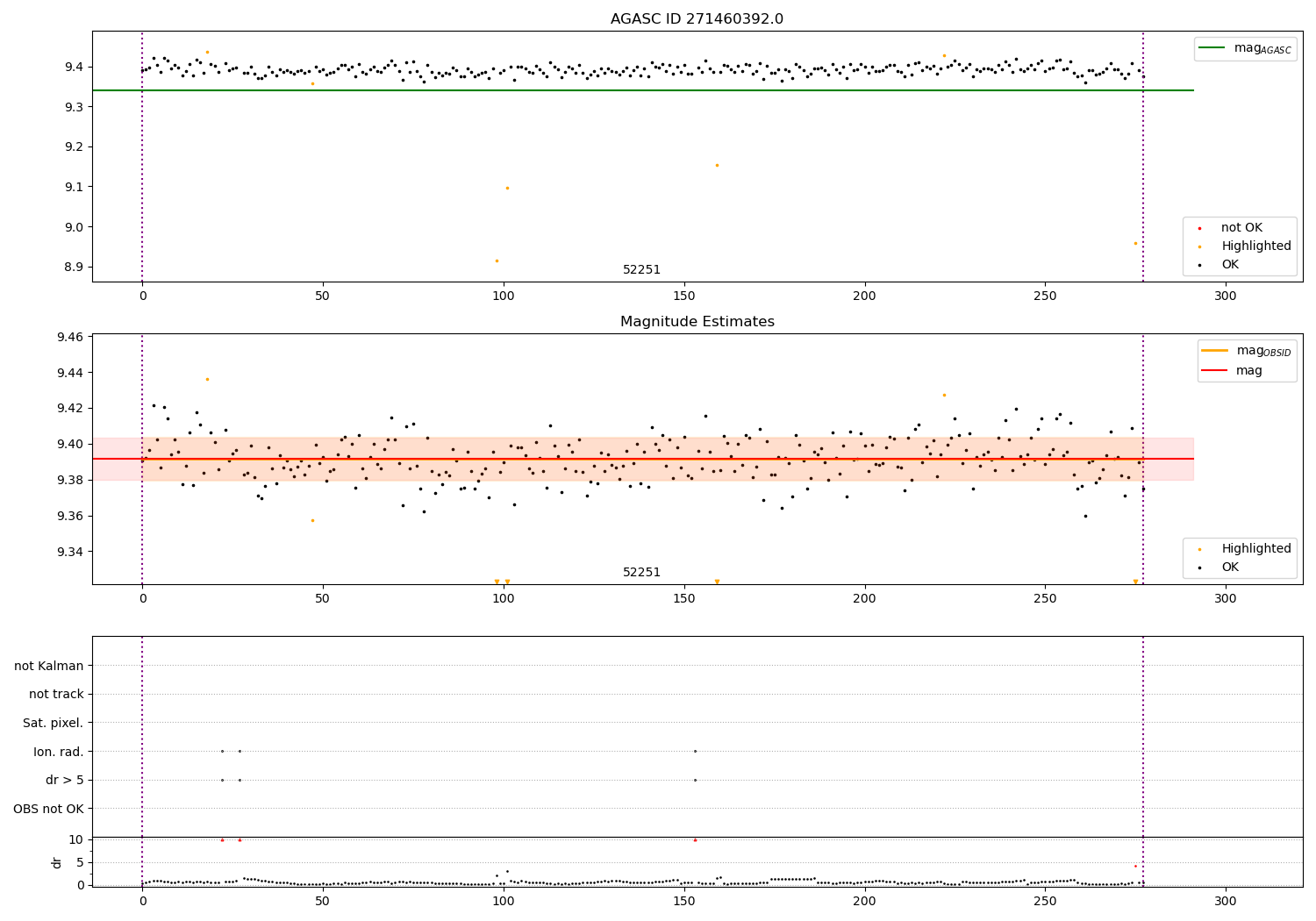Click the "52251" label in the Magnitude Estimates plot

(x=641, y=573)
